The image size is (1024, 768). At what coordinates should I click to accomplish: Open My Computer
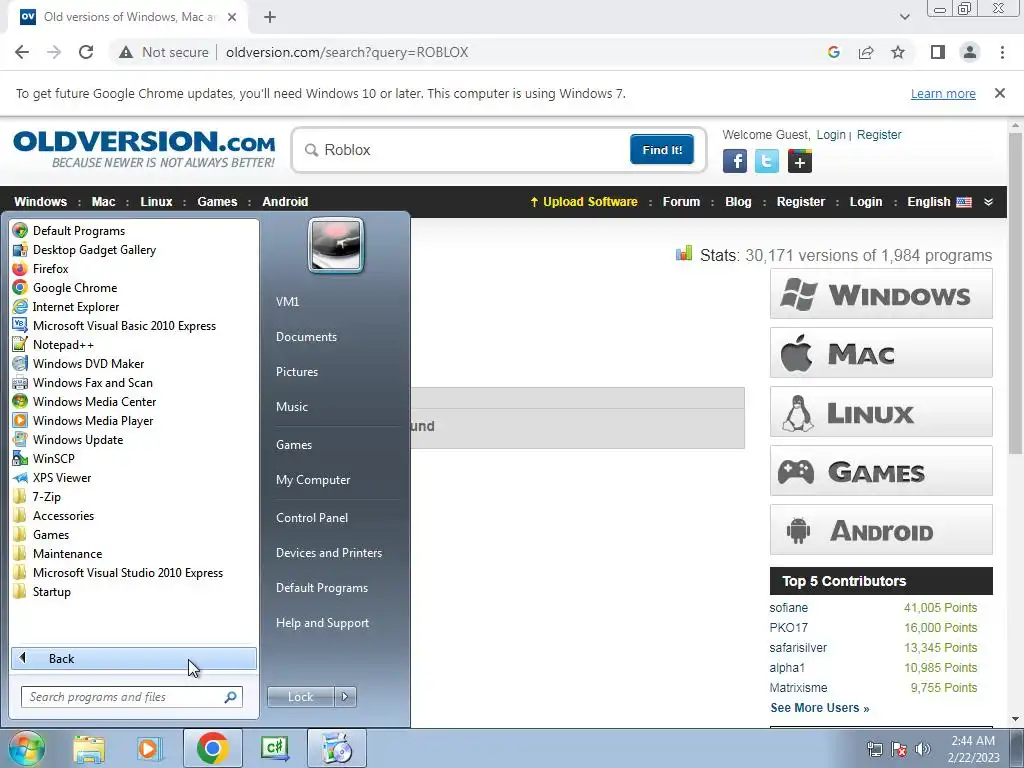[313, 480]
